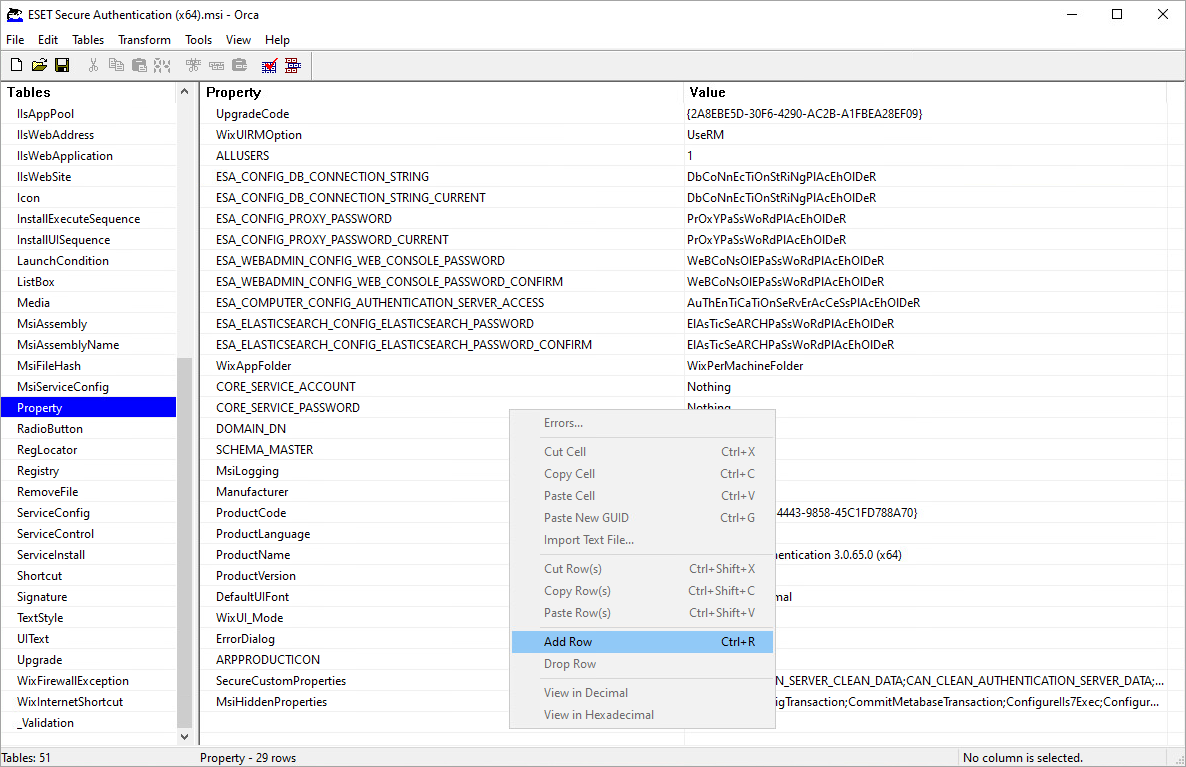Click the Copy icon in the toolbar
This screenshot has height=767, width=1186.
[116, 66]
